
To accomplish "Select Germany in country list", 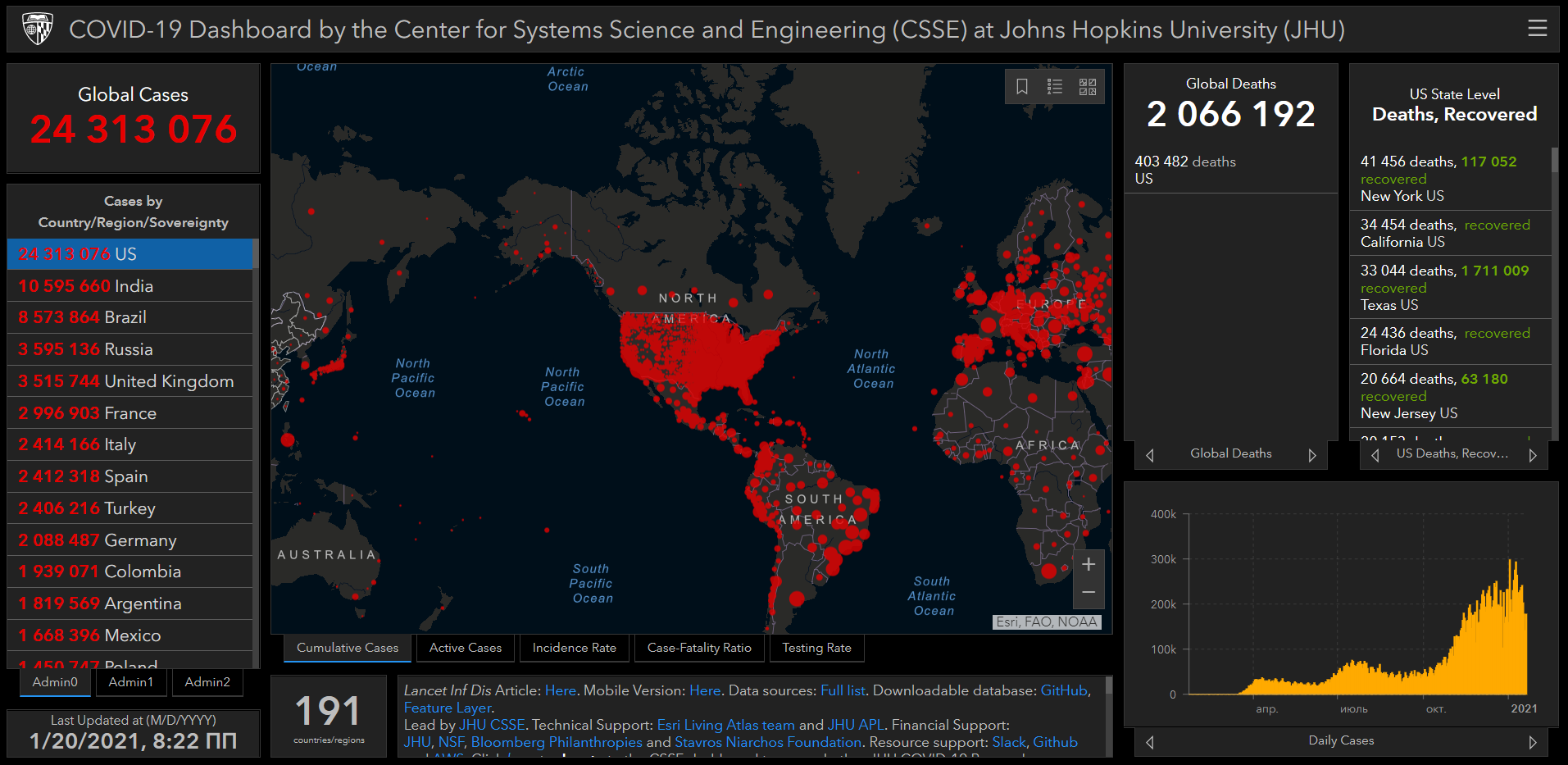I will (130, 540).
